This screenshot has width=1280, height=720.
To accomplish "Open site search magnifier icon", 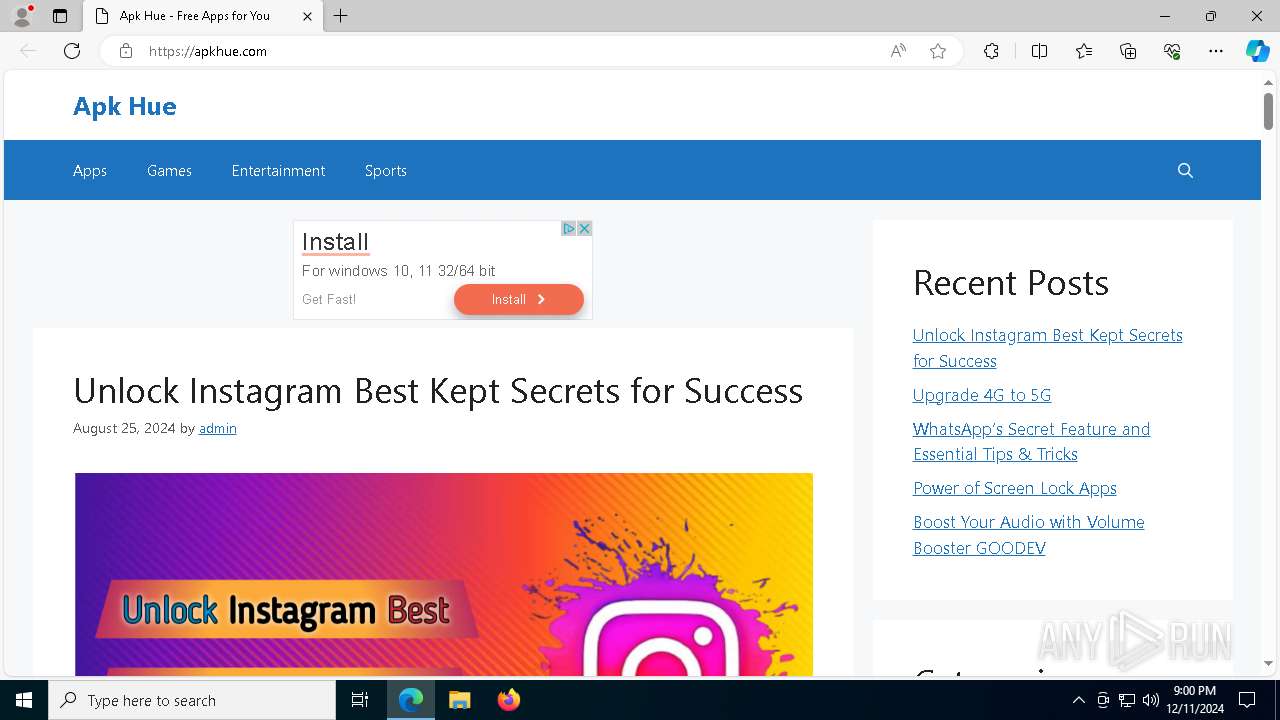I will point(1185,171).
